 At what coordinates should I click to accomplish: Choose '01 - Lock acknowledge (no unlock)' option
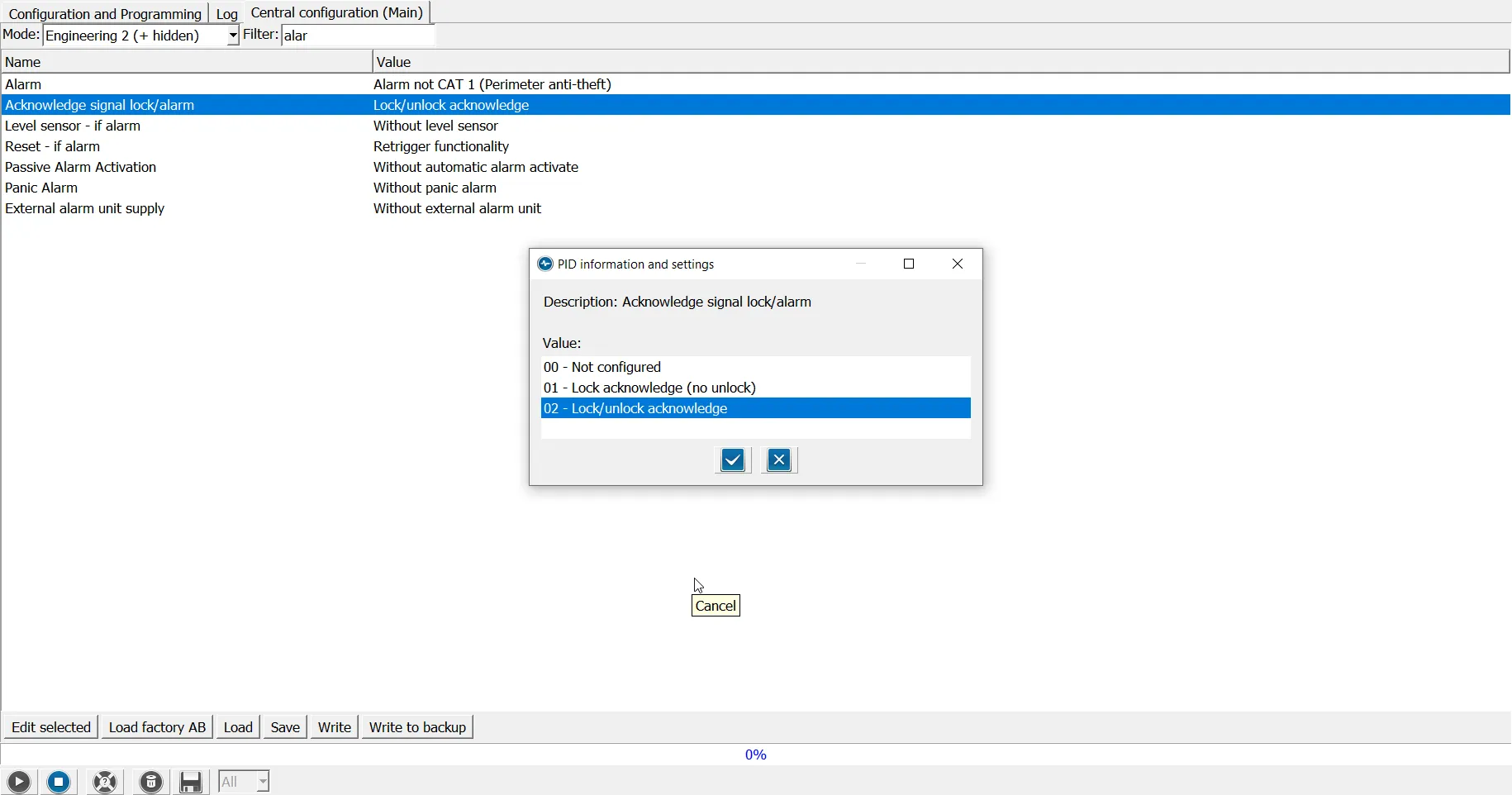[649, 388]
